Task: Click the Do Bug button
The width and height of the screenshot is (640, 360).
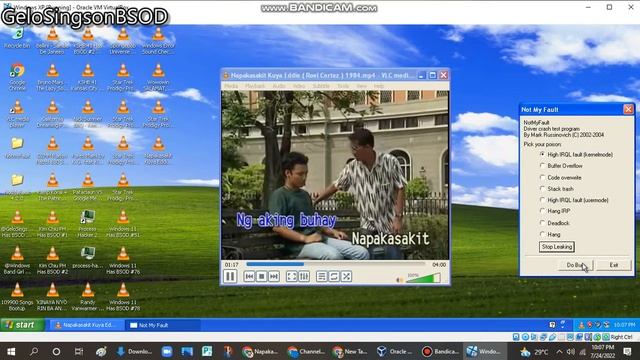Action: click(x=576, y=265)
